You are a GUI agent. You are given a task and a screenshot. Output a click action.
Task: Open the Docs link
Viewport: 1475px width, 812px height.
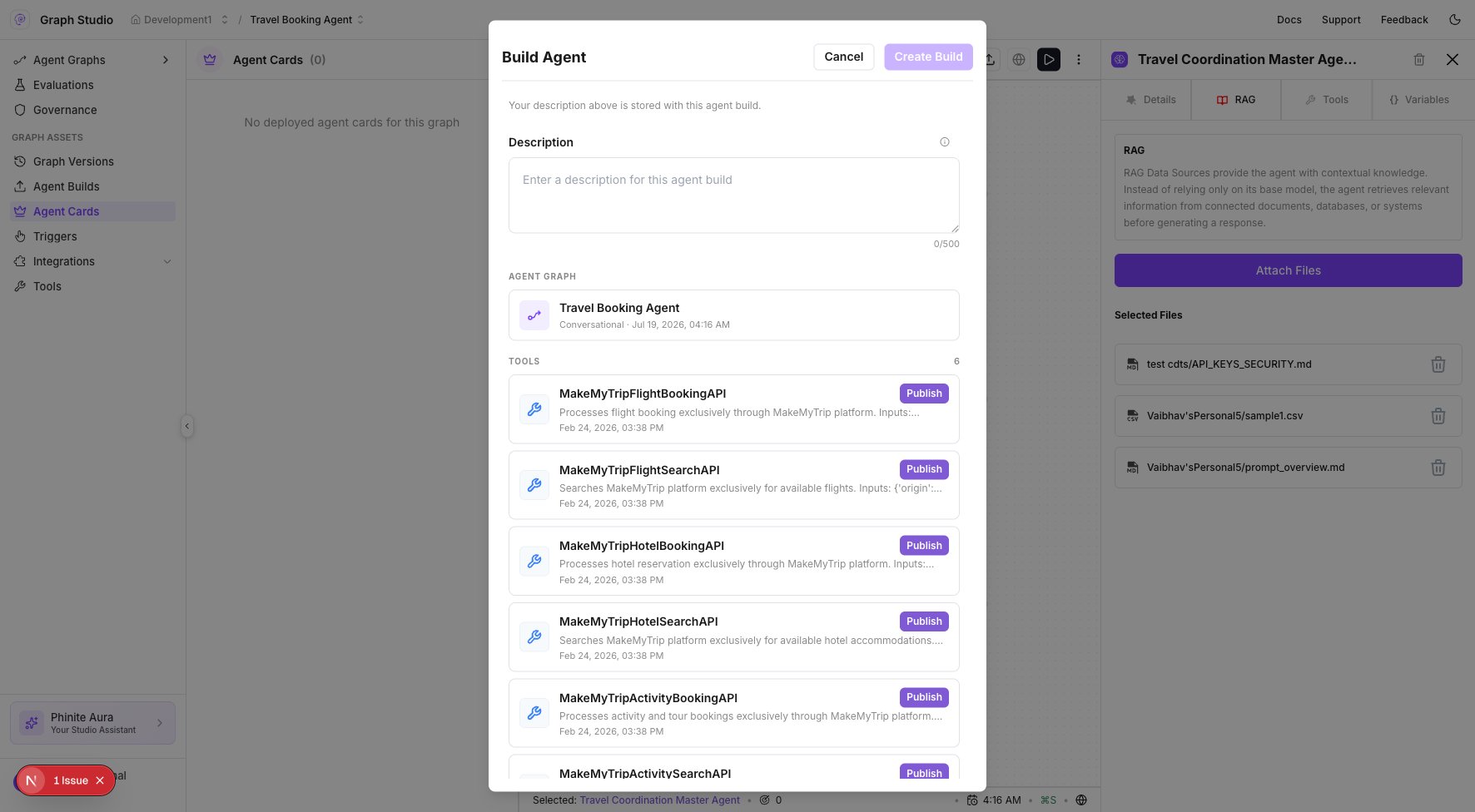[1289, 19]
